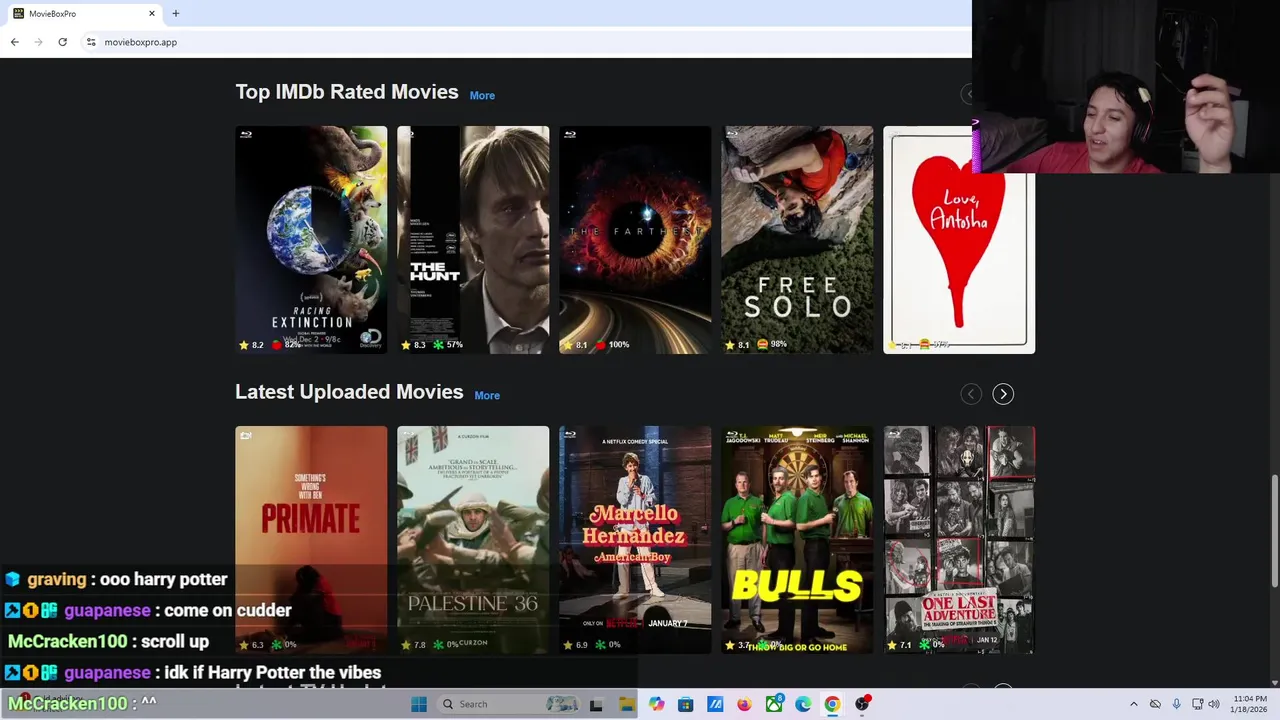Reload the MovieBoxPro page
1280x720 pixels.
(62, 42)
